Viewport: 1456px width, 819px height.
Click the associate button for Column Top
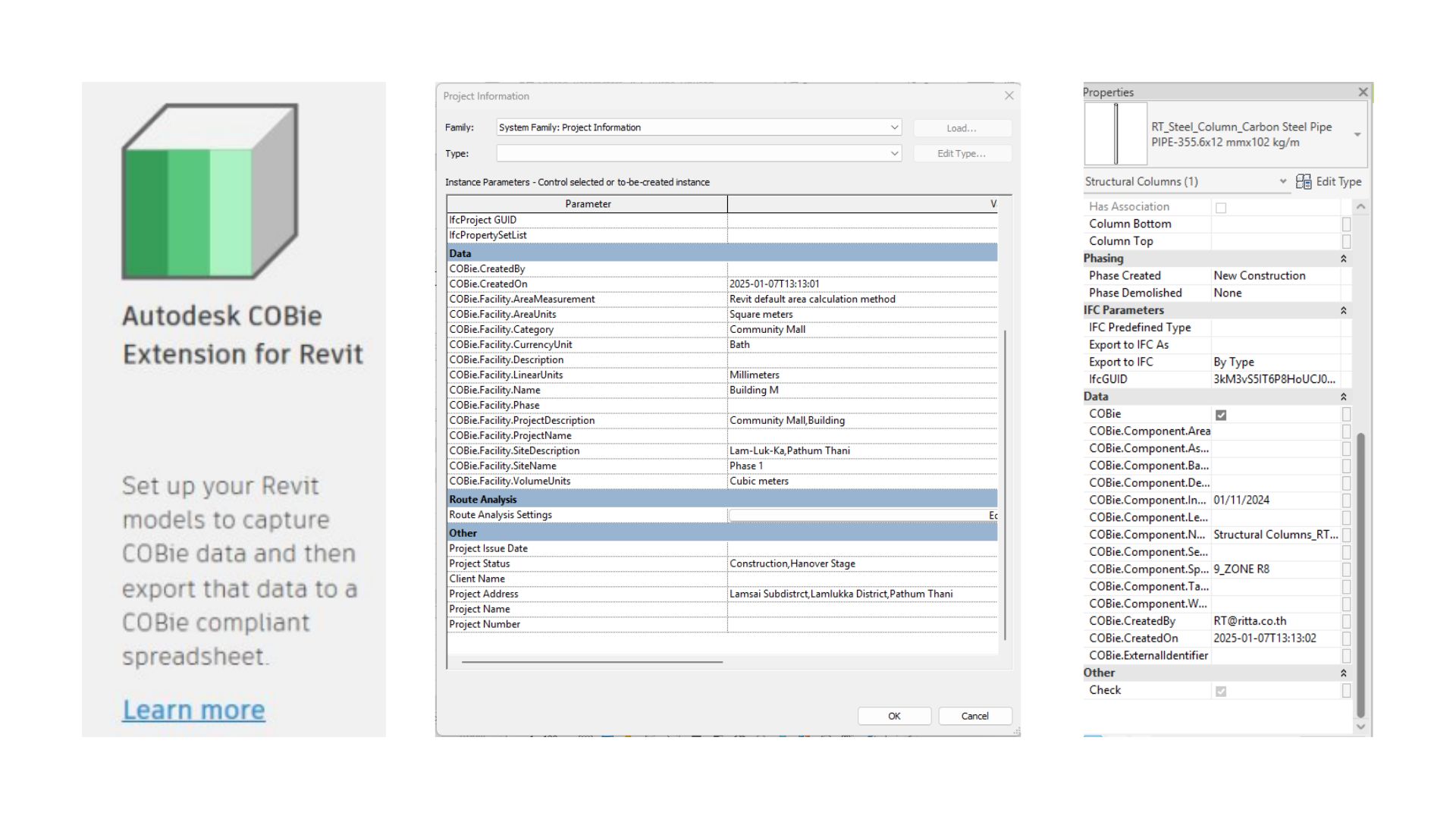click(1346, 241)
